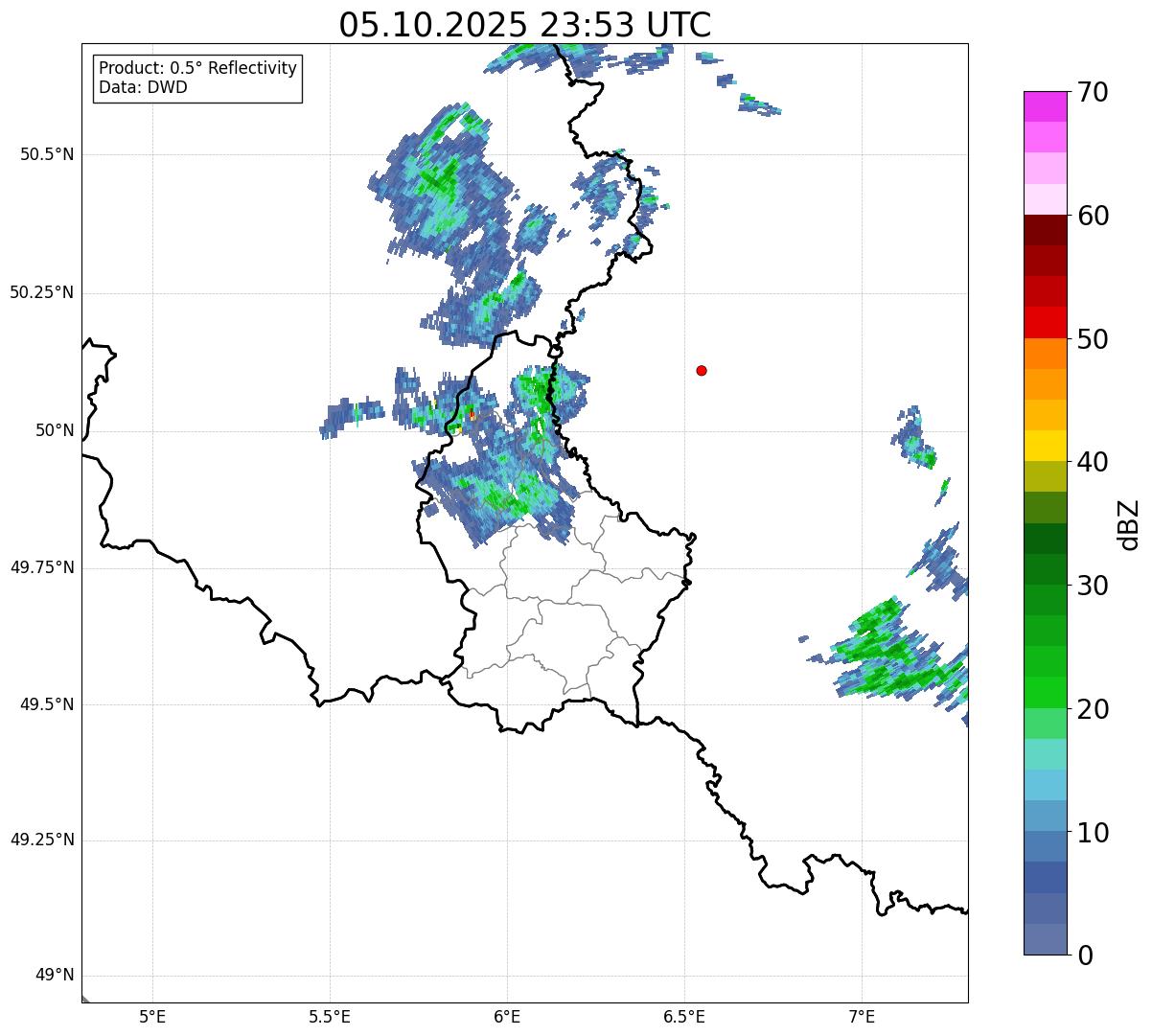Select the 30 label on the colorbar

1092,586
